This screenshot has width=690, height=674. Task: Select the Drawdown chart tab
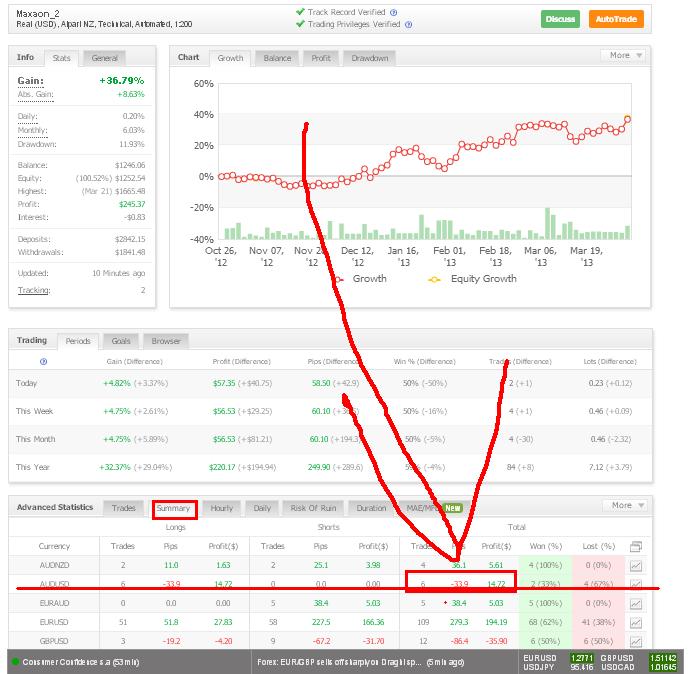point(370,58)
